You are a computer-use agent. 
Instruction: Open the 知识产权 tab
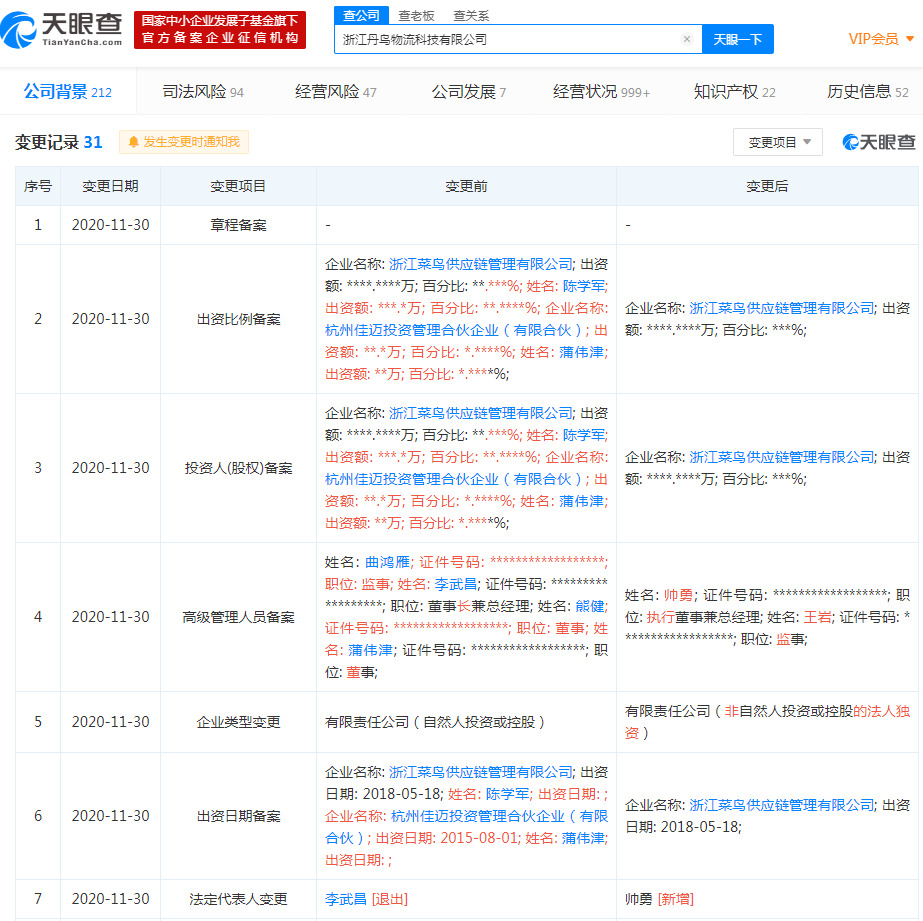pyautogui.click(x=735, y=92)
